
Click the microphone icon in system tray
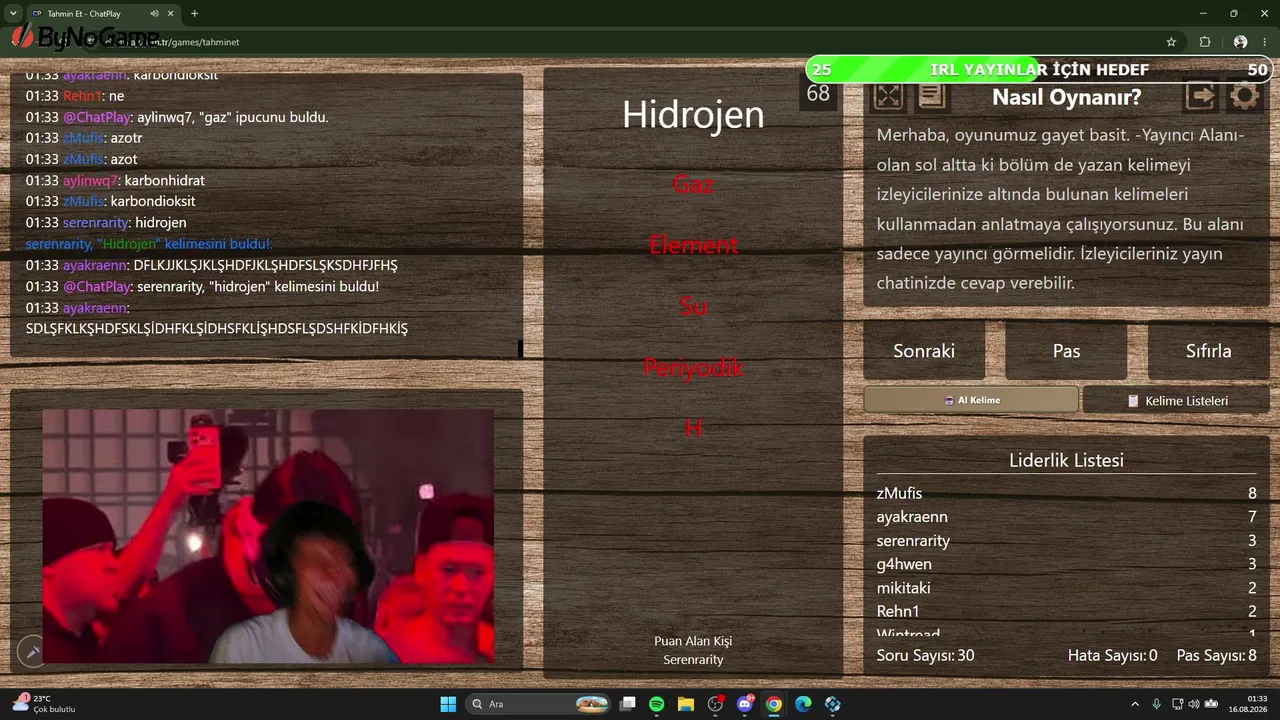[1157, 704]
